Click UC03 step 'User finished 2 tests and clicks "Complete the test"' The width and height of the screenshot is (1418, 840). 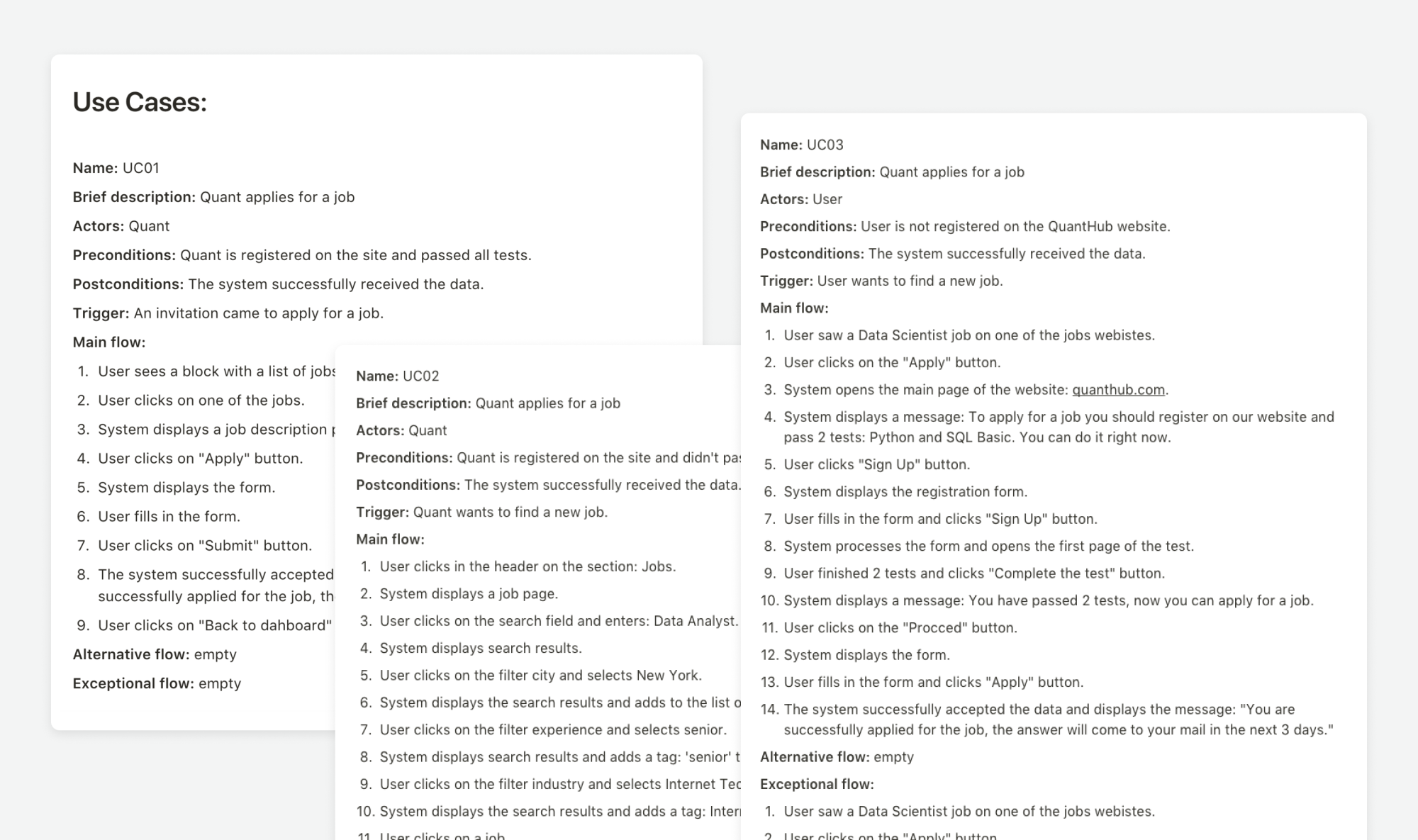(974, 573)
